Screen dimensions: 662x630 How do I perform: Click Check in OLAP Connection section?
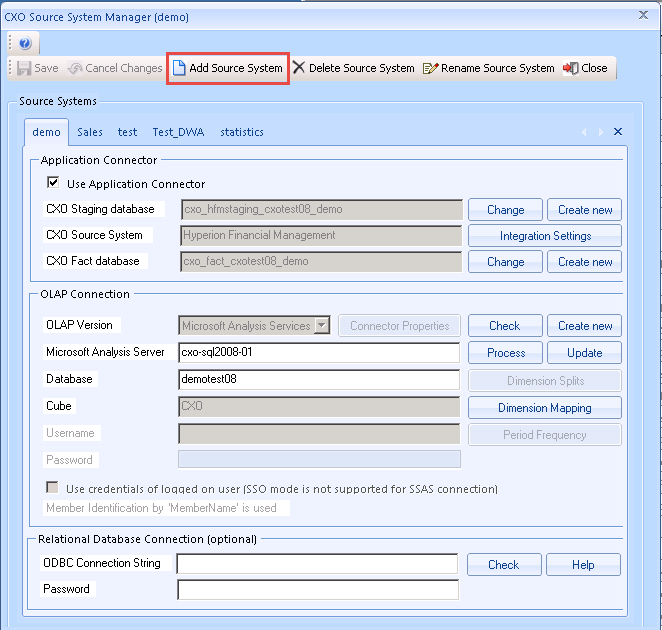pos(505,326)
